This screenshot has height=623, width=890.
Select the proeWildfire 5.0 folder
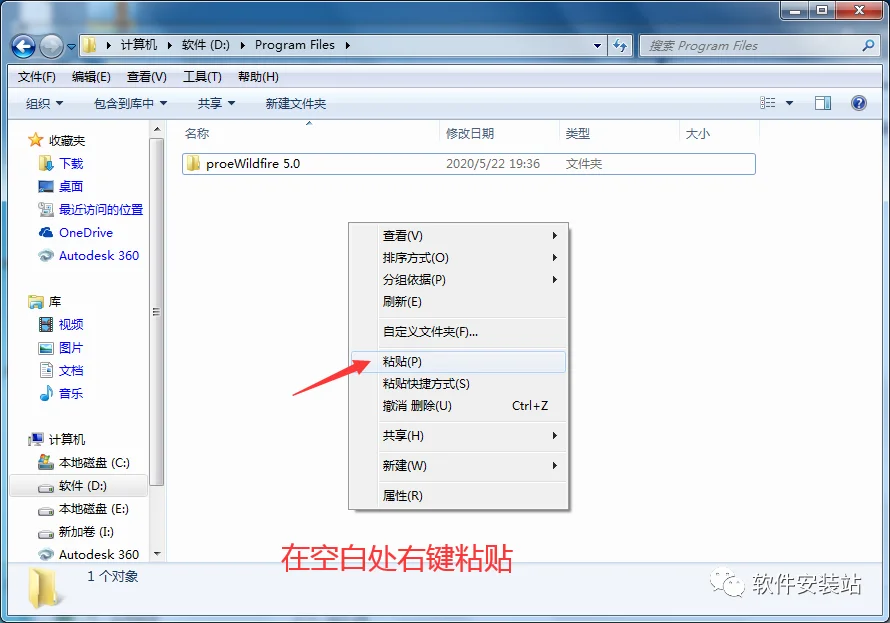[x=469, y=163]
